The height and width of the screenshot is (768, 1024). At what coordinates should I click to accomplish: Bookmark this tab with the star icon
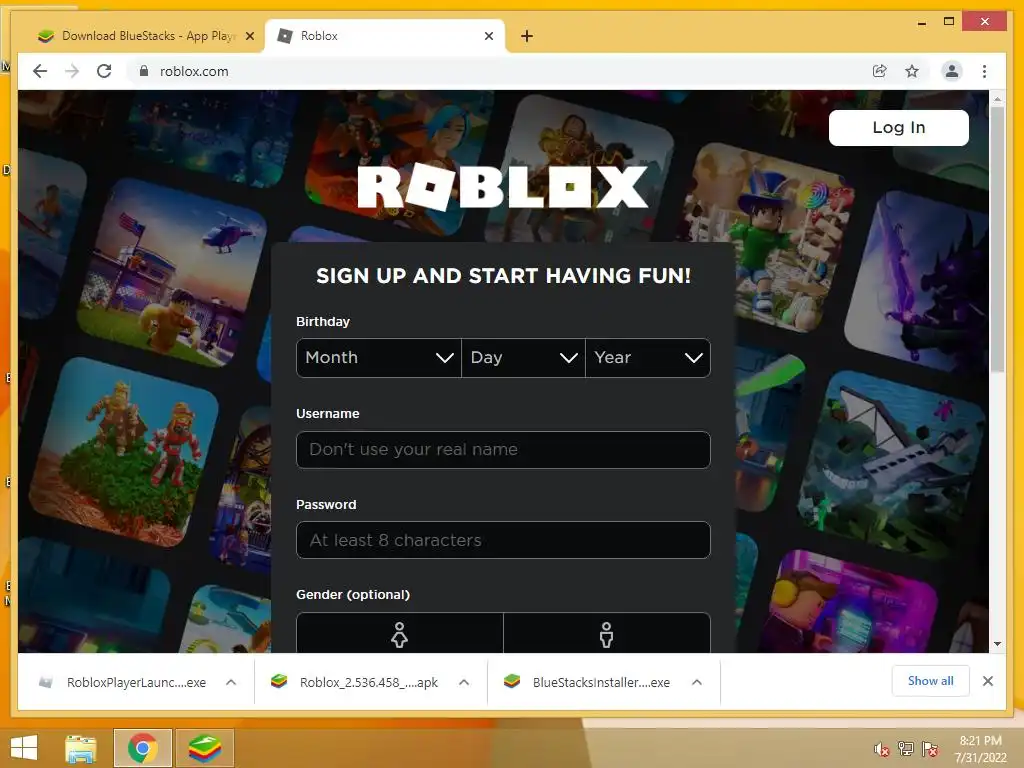(x=912, y=71)
